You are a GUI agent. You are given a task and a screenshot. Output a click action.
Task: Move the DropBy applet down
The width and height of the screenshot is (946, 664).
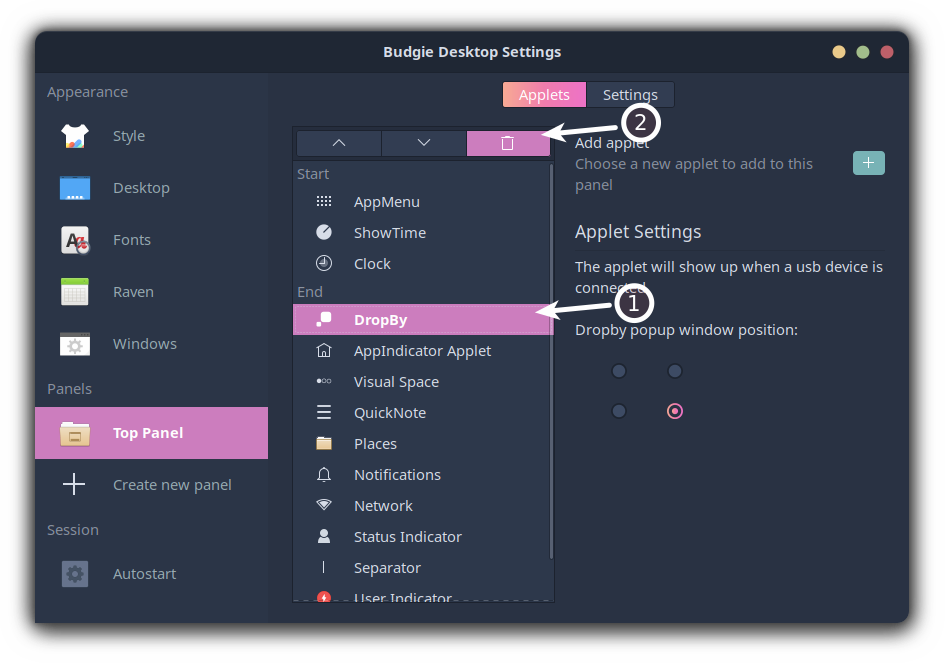click(422, 143)
